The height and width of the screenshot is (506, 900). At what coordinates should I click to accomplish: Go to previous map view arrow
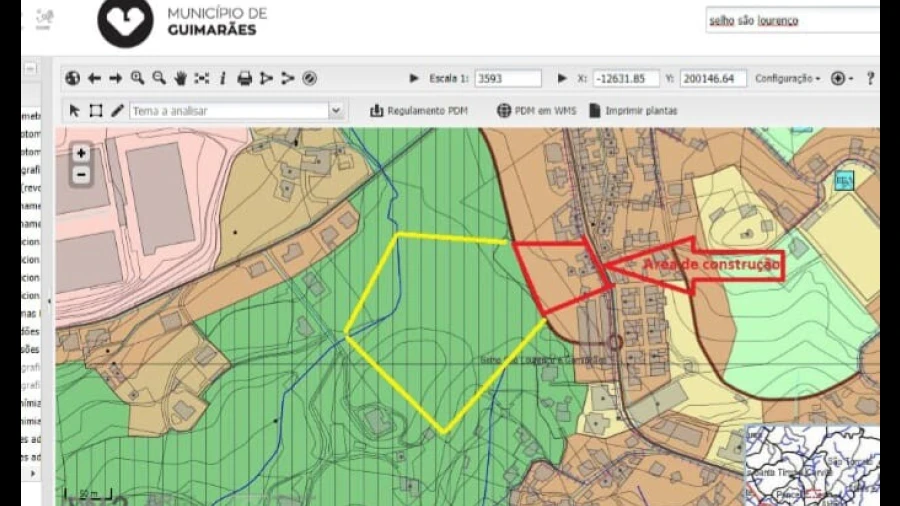(94, 78)
